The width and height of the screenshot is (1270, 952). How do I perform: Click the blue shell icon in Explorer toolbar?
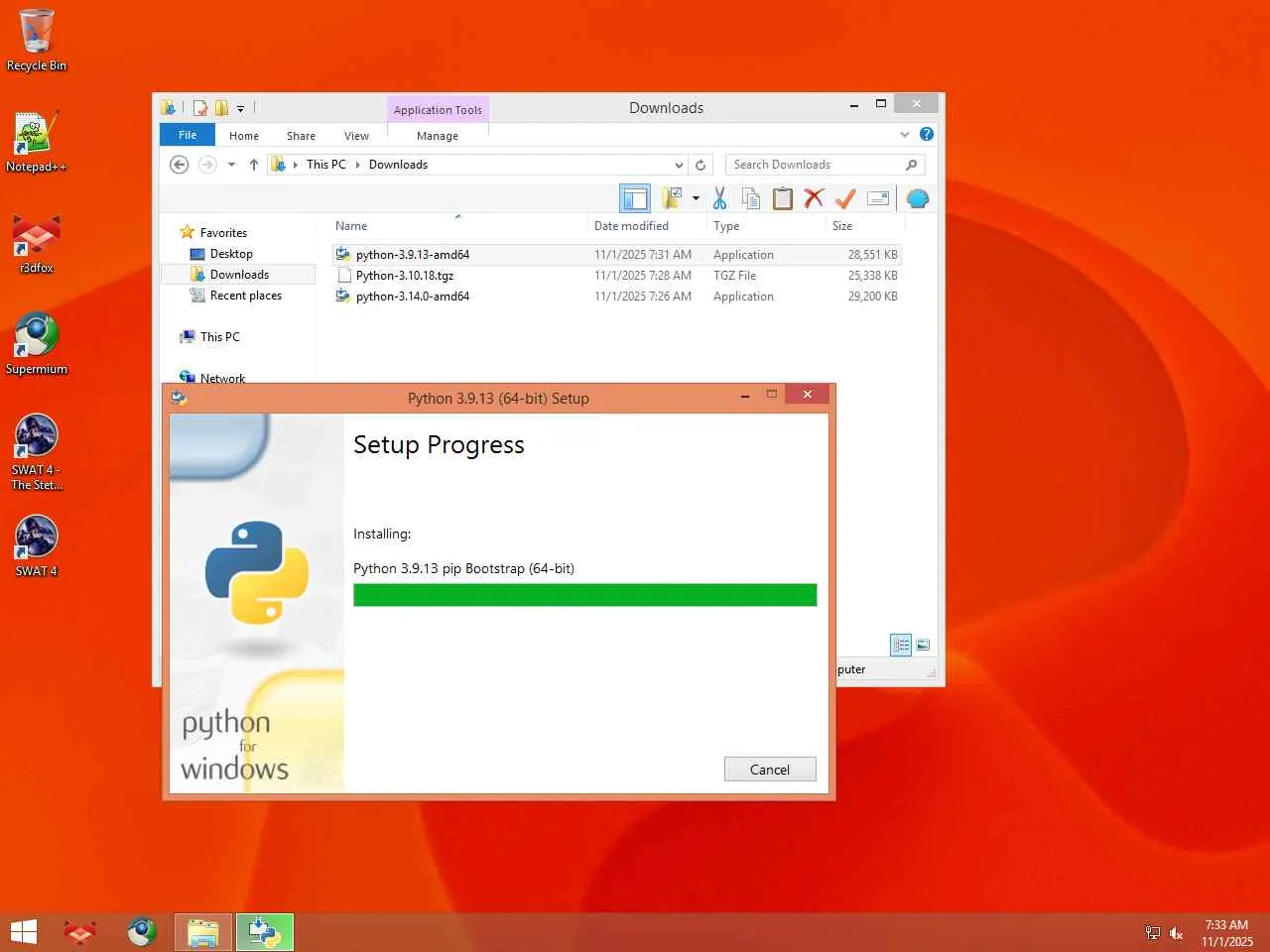[918, 198]
